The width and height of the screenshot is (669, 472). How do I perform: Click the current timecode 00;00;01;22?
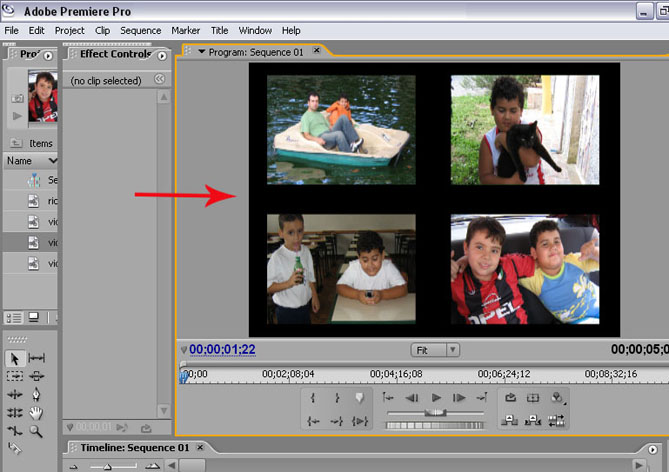coord(223,349)
